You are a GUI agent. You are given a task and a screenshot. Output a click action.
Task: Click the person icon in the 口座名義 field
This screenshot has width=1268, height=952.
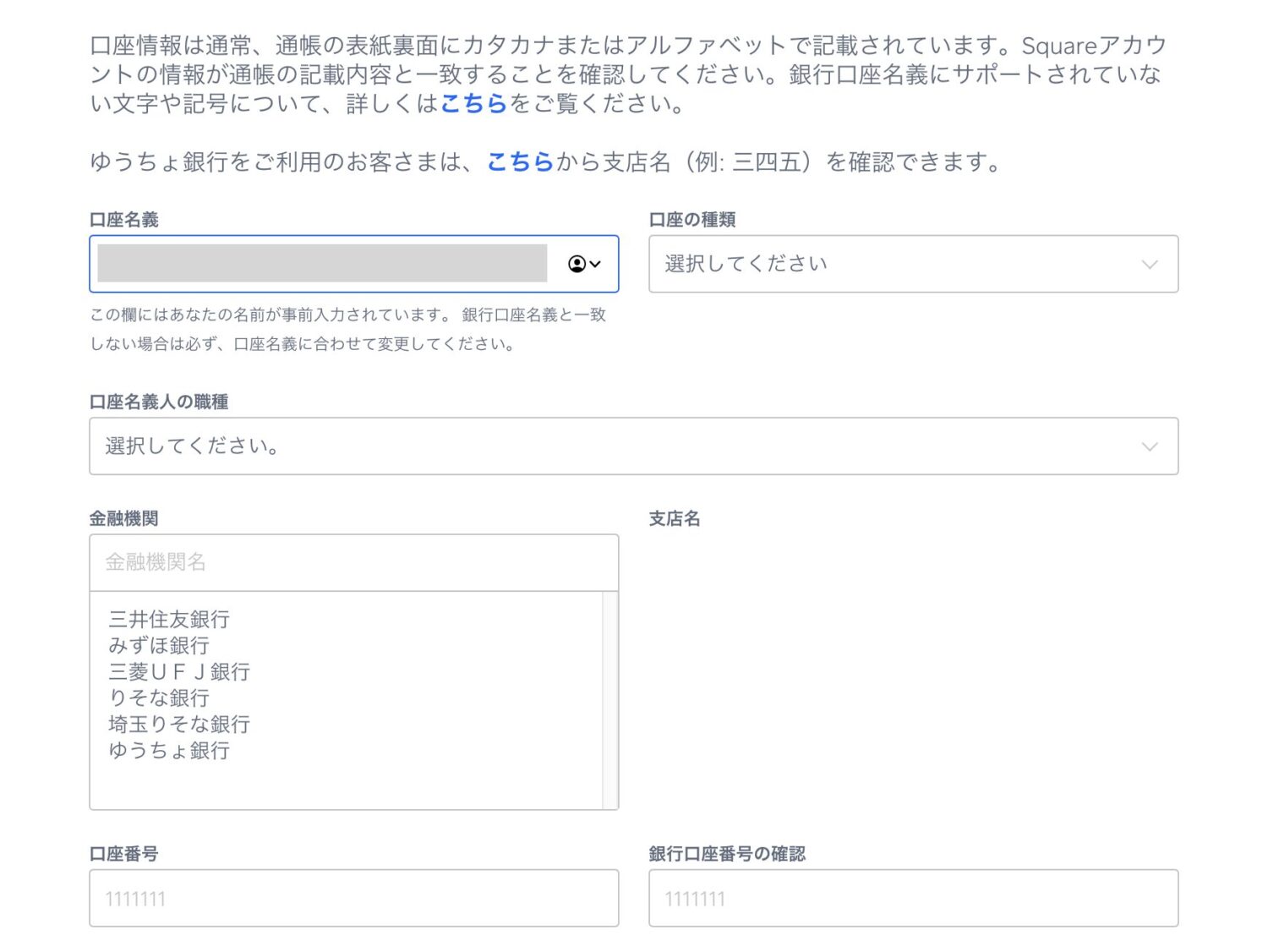point(577,264)
